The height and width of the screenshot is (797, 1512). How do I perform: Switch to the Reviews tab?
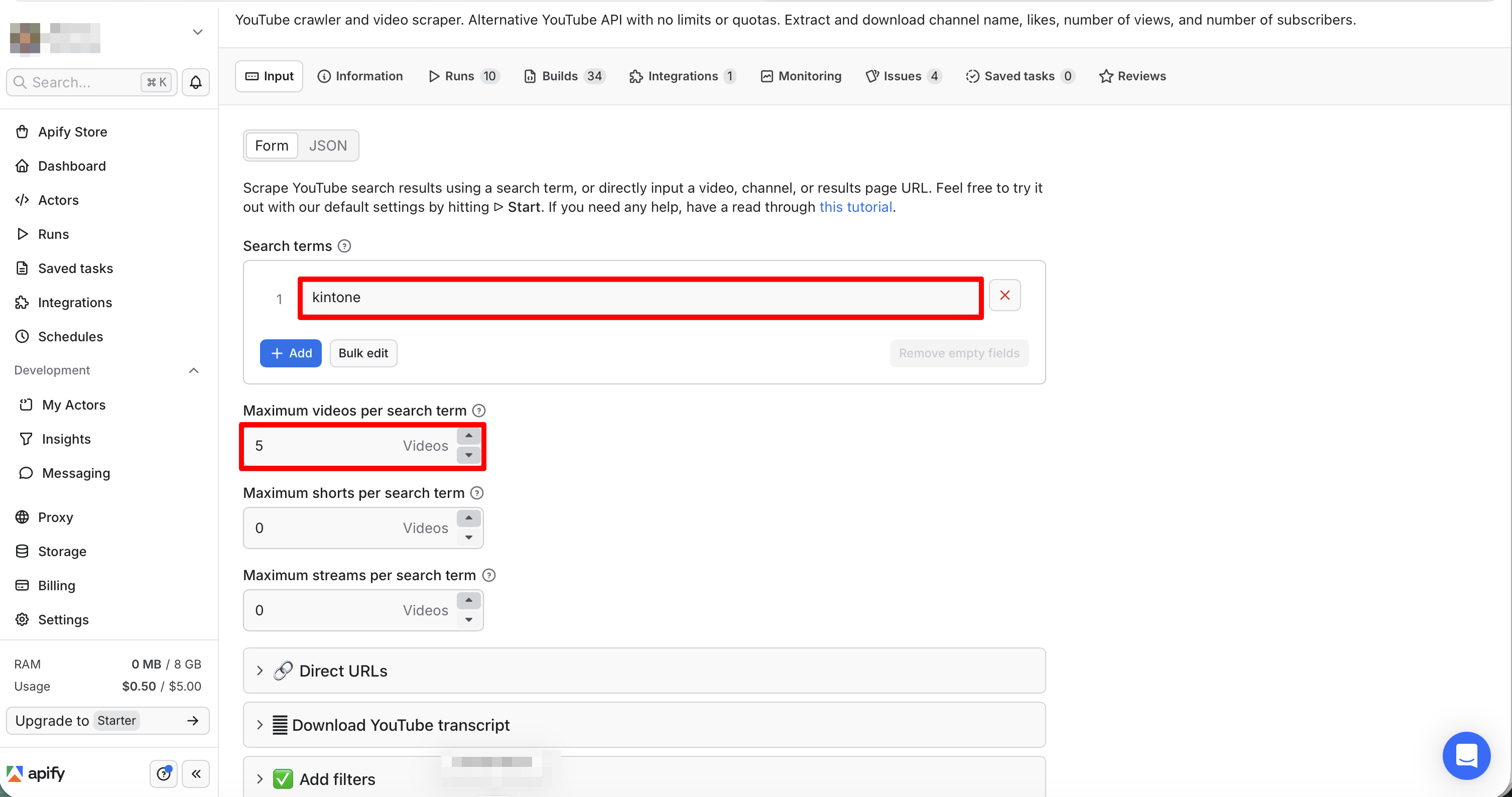(x=1132, y=76)
